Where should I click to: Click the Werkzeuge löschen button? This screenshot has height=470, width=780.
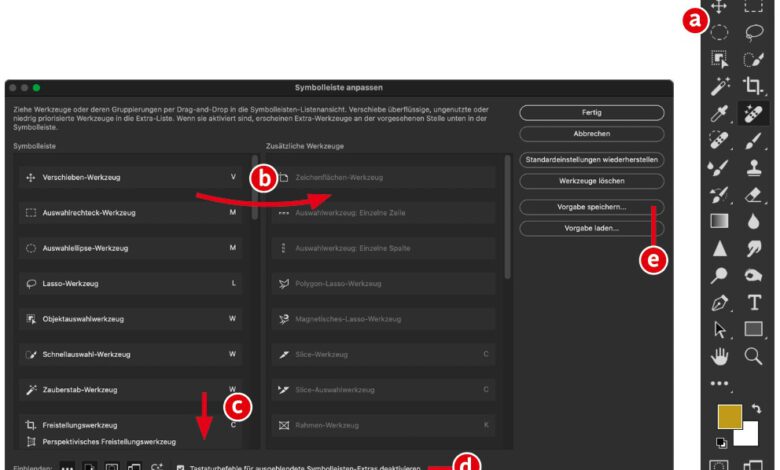tap(591, 181)
